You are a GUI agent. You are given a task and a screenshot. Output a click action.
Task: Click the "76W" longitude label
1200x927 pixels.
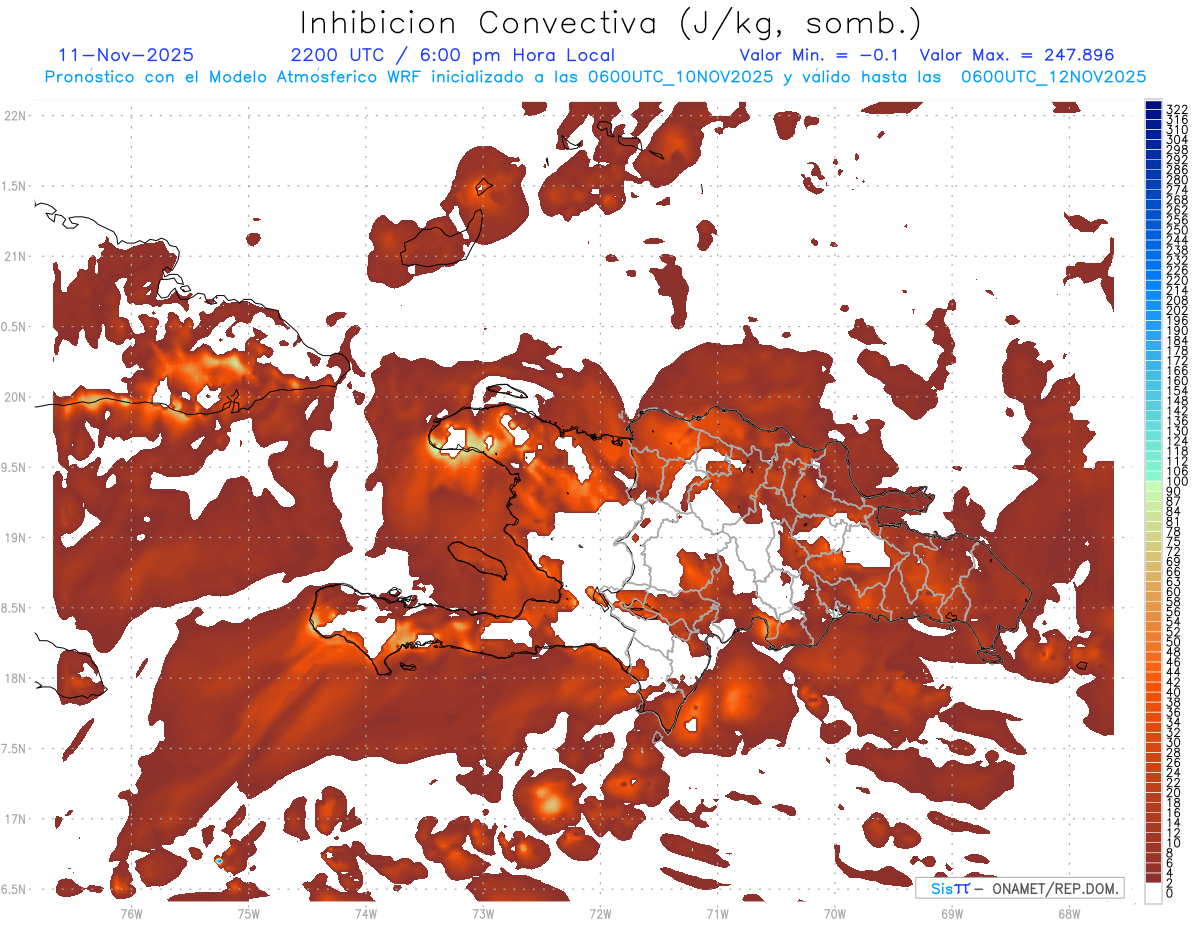(x=131, y=913)
